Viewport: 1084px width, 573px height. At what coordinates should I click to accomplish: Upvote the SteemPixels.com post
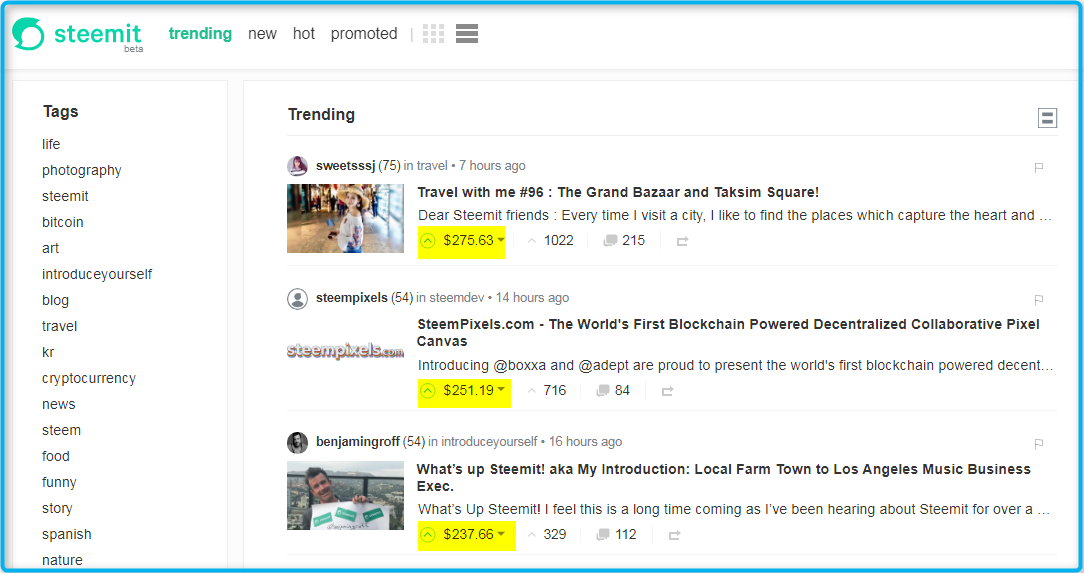tap(428, 391)
